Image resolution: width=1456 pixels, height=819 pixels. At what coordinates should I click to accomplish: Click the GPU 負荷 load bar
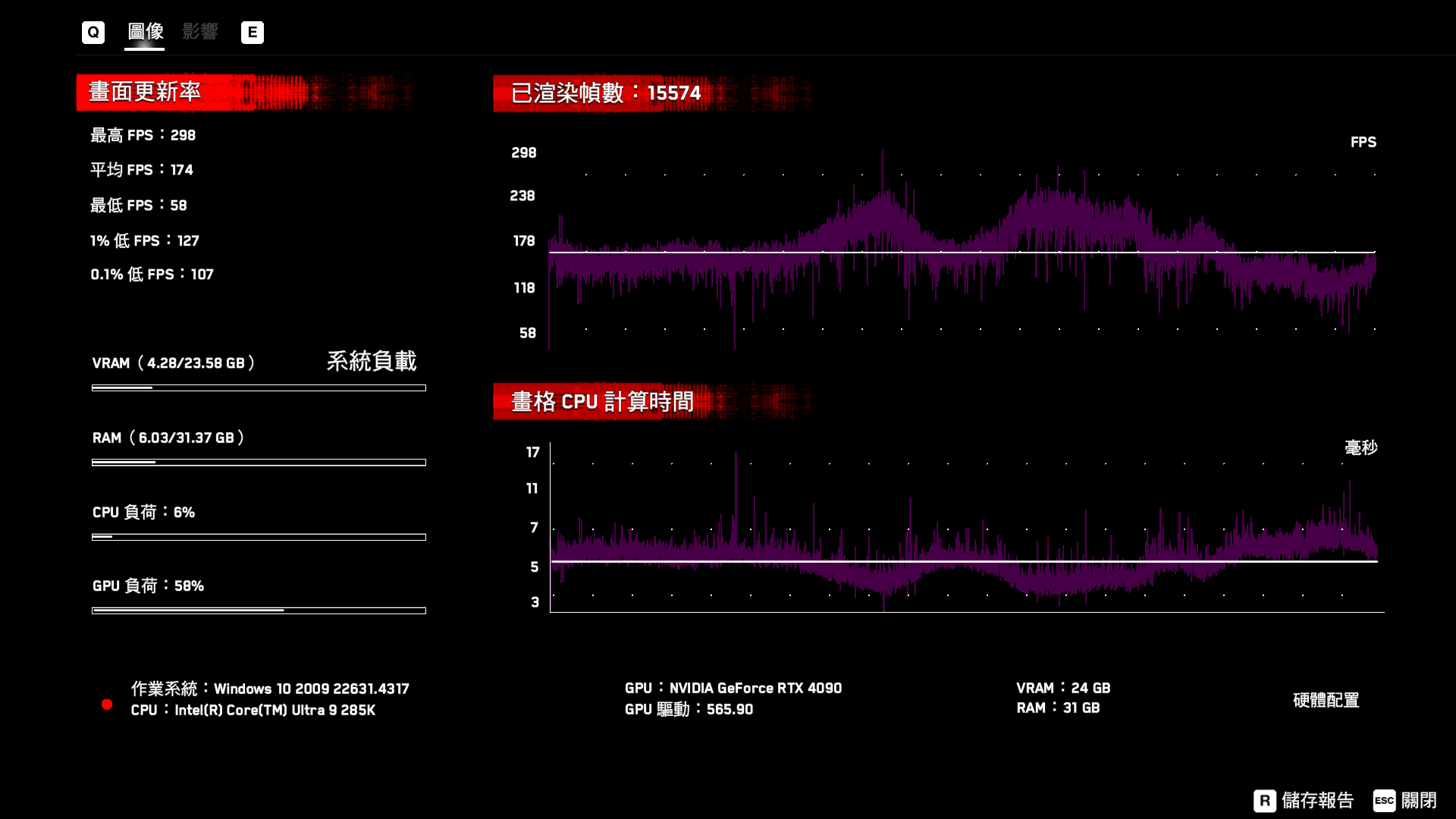coord(258,610)
